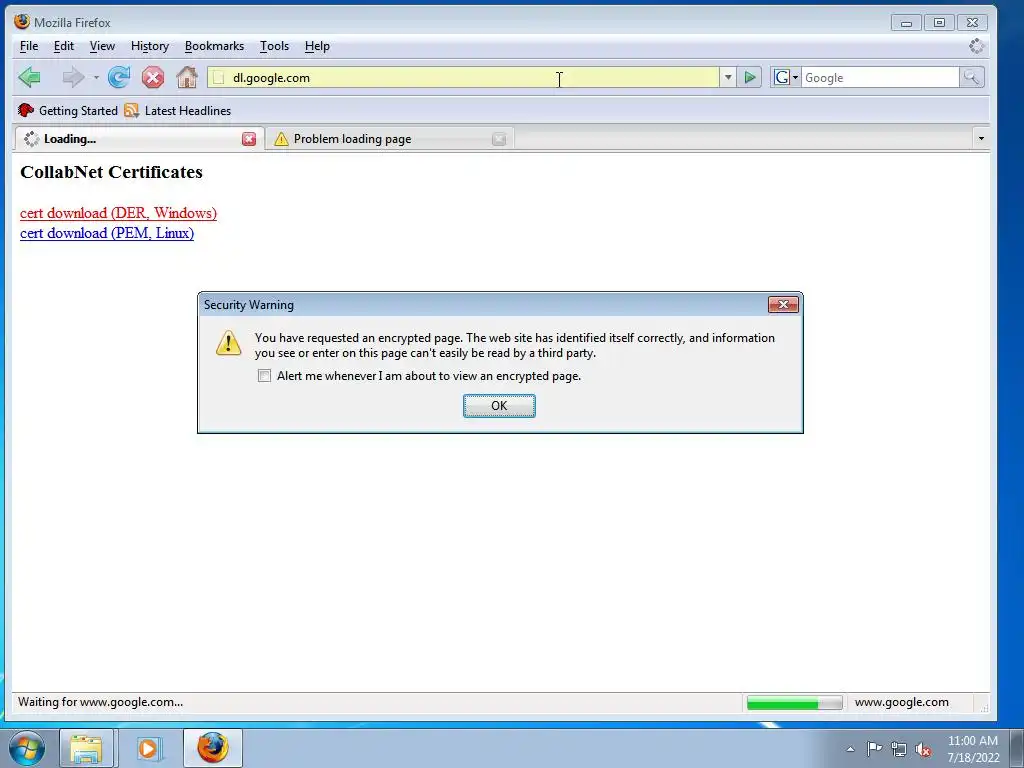Open cert download (DER, Windows) link
Viewport: 1024px width, 768px height.
[118, 213]
